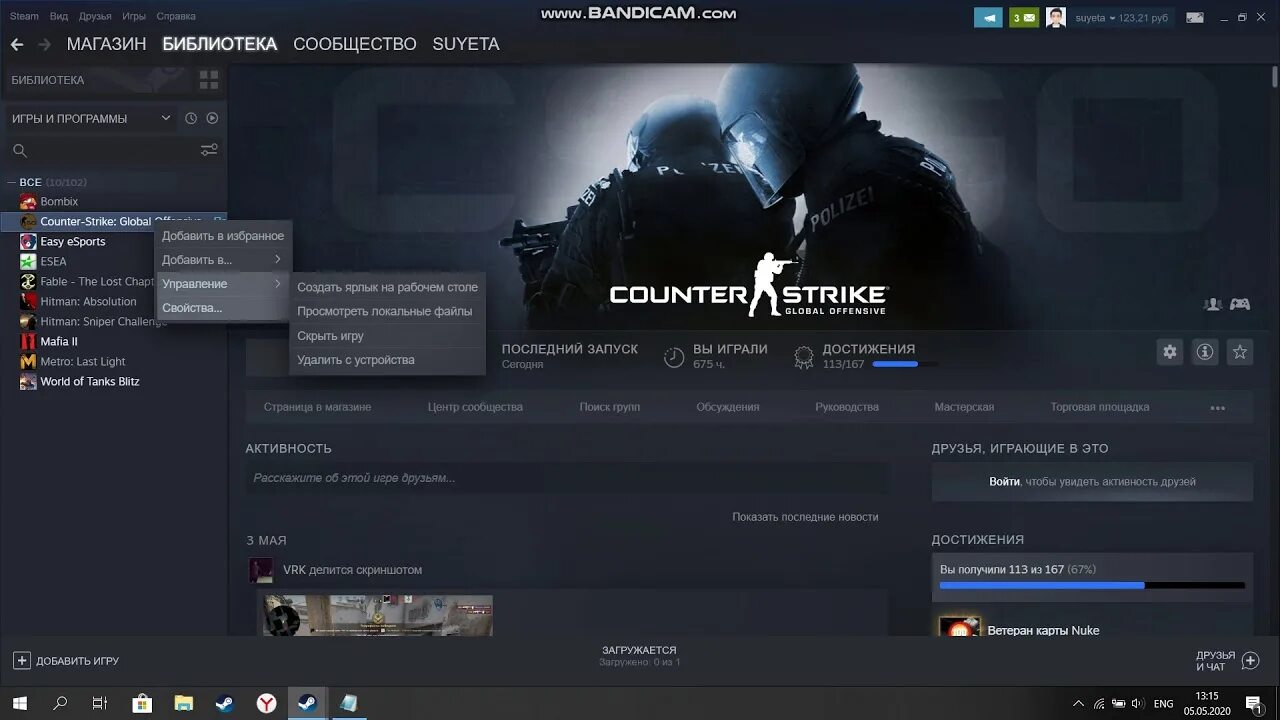Open 'Центр сообщества' link
The height and width of the screenshot is (720, 1280).
click(475, 407)
